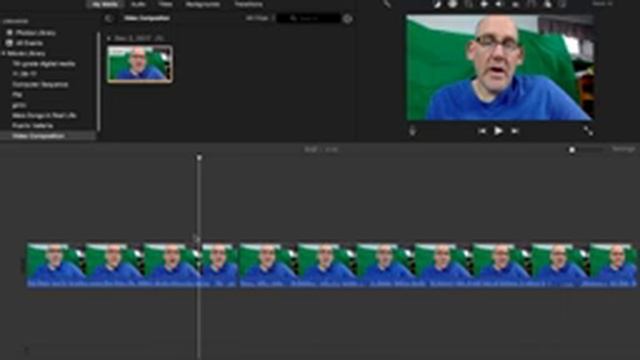The height and width of the screenshot is (360, 640).
Task: Toggle the library sidebar with the hide icon
Action: click(109, 18)
